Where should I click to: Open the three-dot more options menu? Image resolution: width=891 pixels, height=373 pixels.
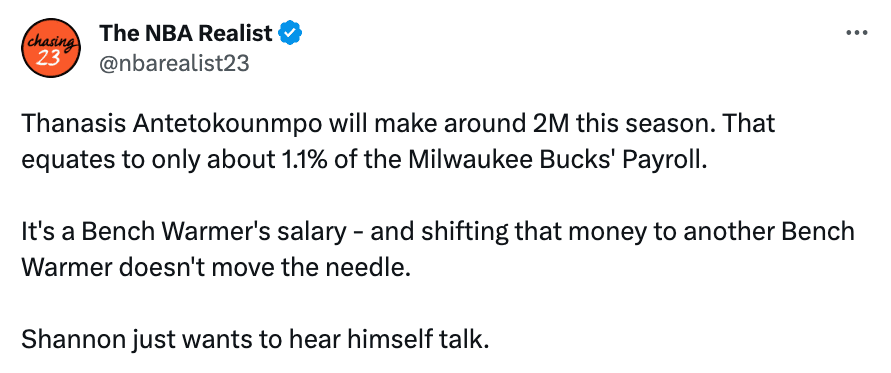[857, 33]
